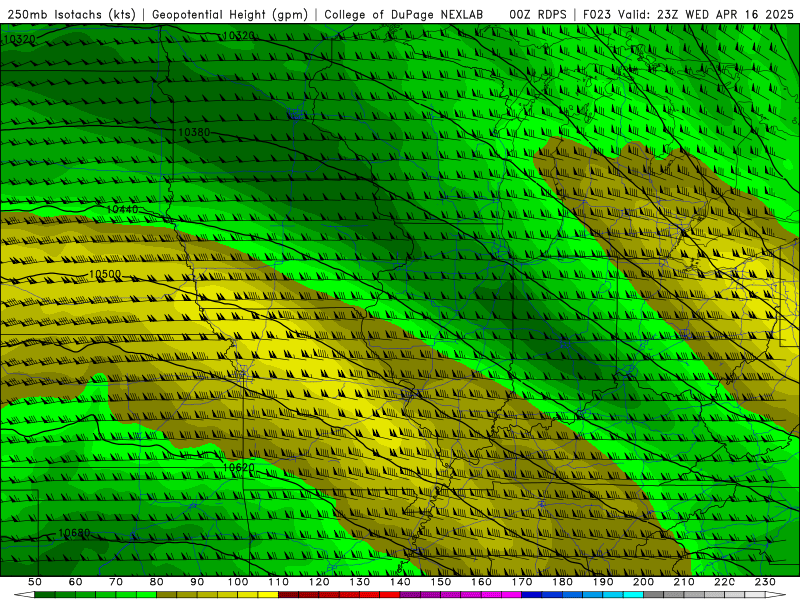800x600 pixels.
Task: Click the 170 value on color scale
Action: (x=522, y=582)
